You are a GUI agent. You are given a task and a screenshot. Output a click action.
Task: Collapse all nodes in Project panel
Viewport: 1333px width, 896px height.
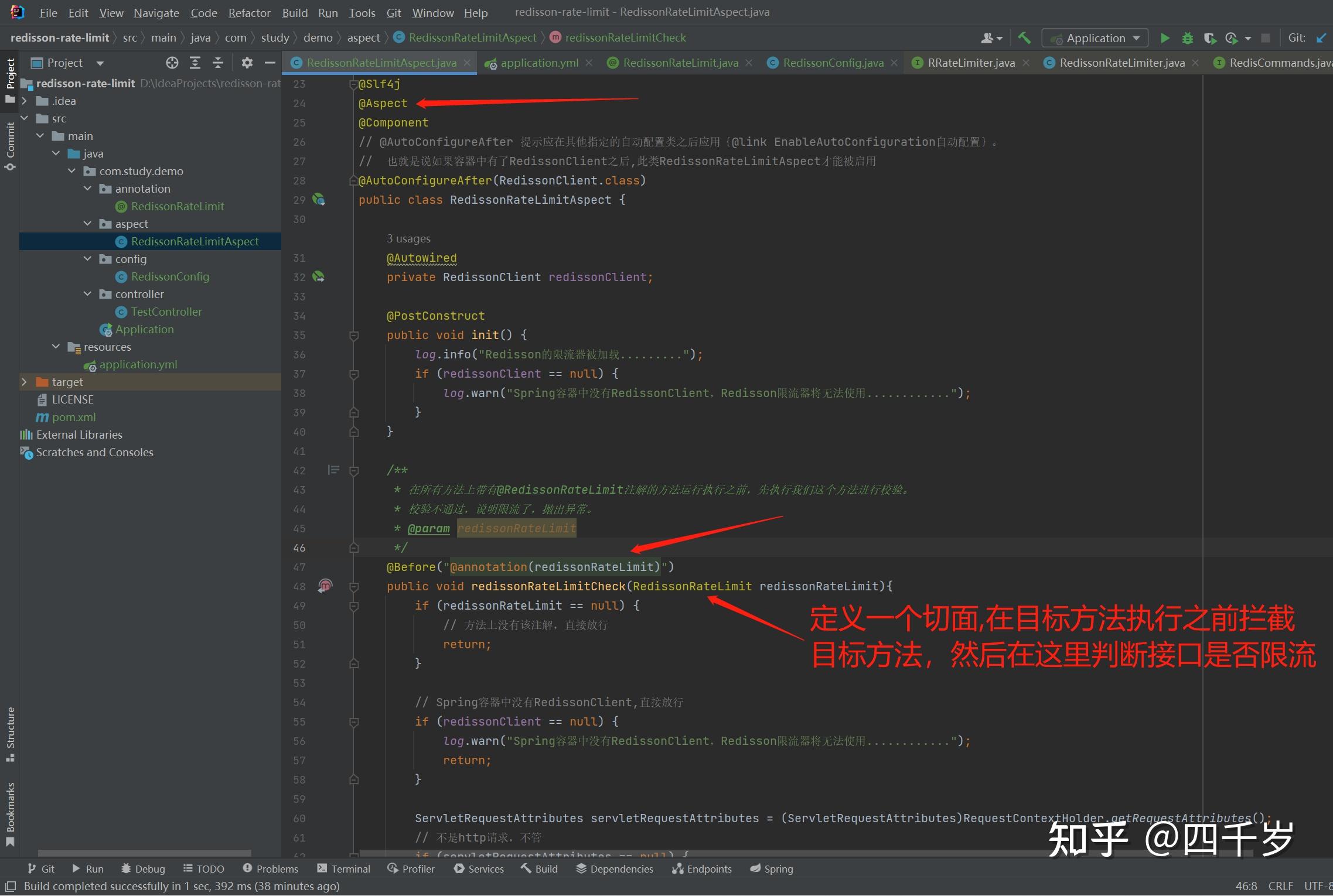click(x=217, y=62)
